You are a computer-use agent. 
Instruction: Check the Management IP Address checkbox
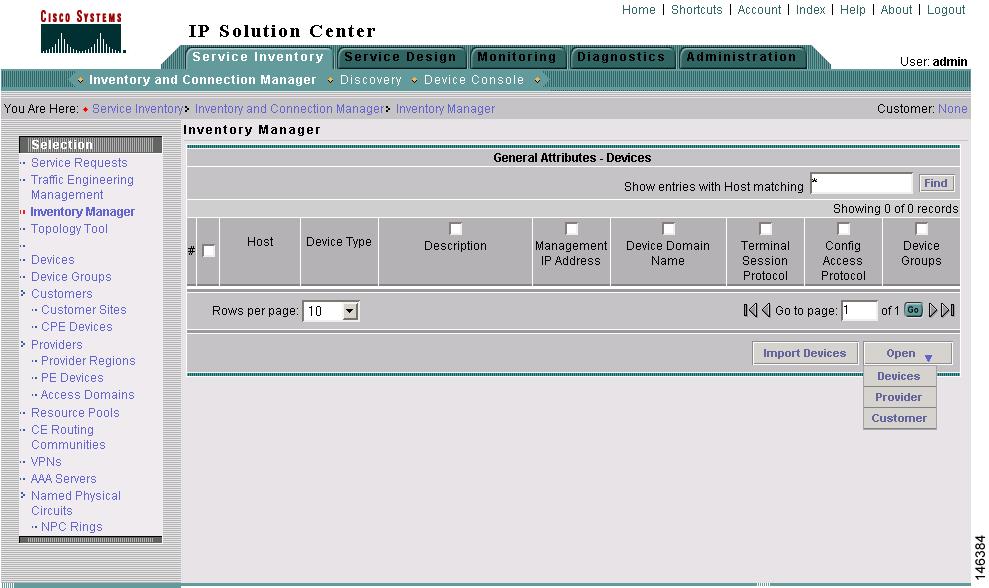(x=571, y=228)
